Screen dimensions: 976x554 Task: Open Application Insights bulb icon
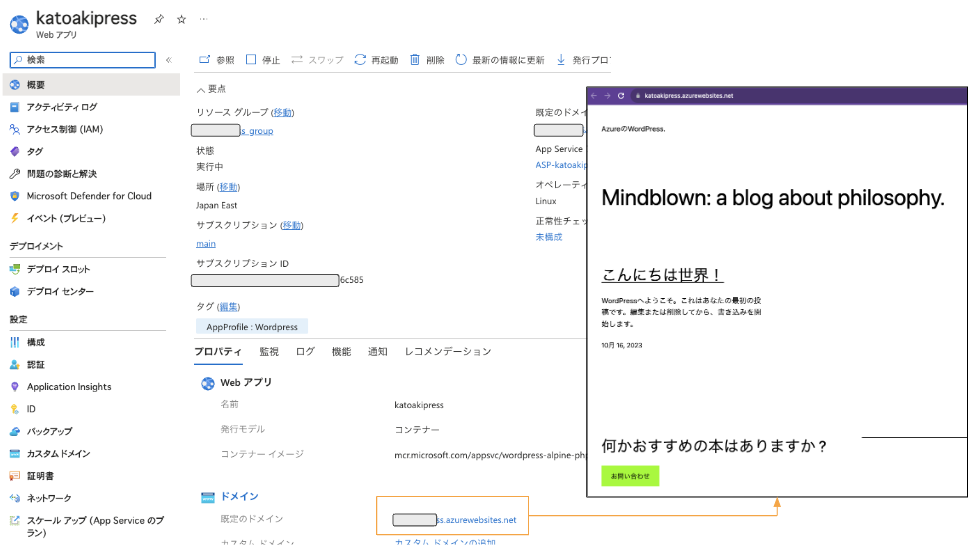click(15, 387)
